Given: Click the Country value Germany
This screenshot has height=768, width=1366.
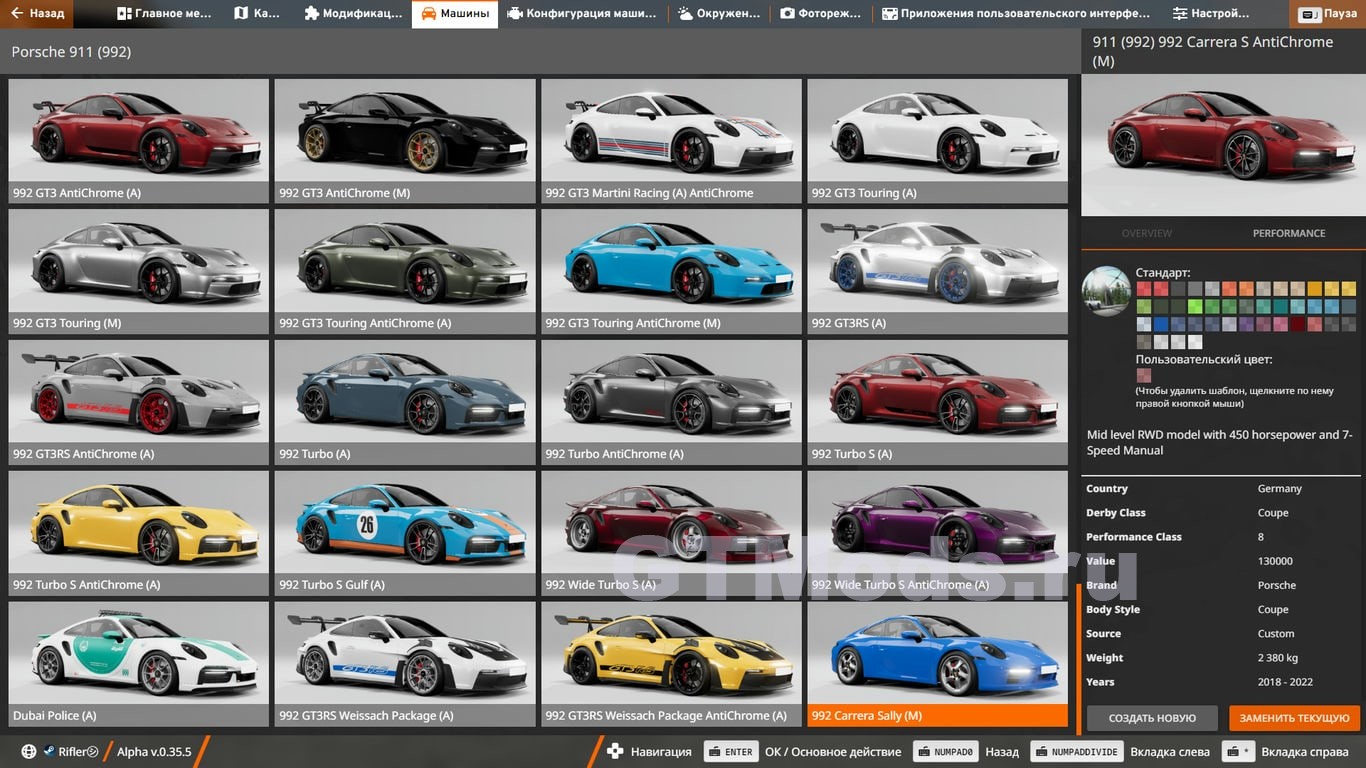Looking at the screenshot, I should tap(1280, 489).
